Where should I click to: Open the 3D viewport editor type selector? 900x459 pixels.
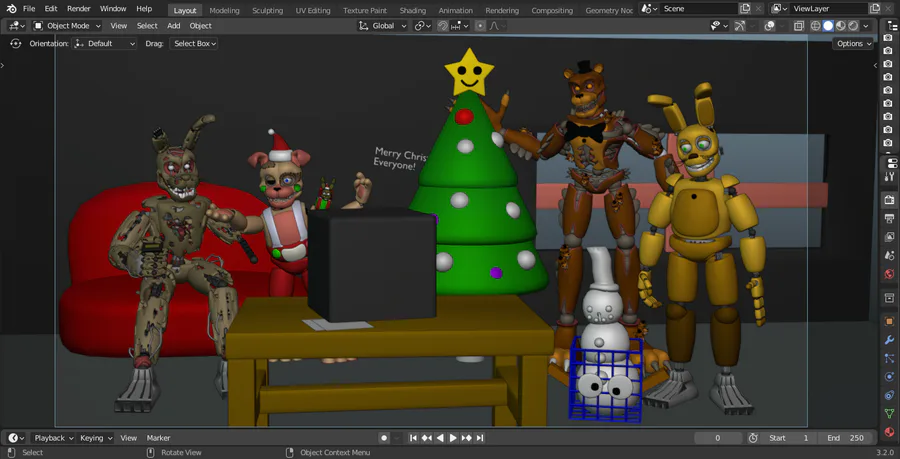pos(17,26)
